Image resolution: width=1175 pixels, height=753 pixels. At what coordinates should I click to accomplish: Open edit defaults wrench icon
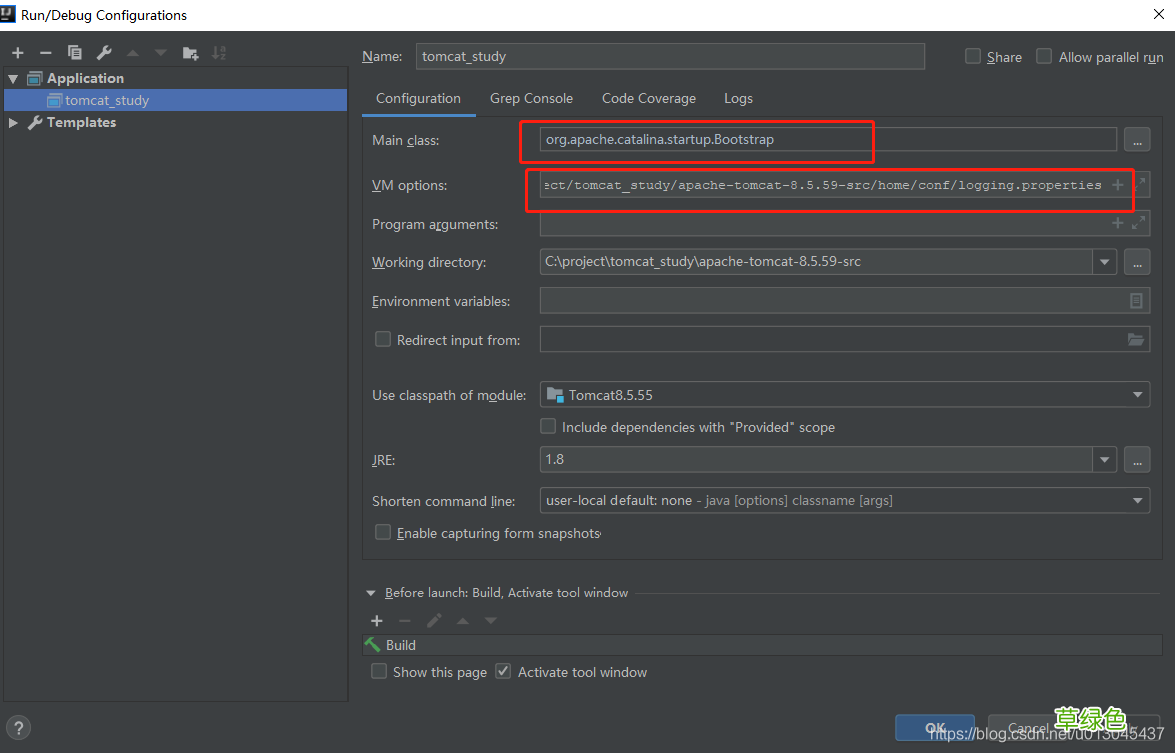pyautogui.click(x=104, y=52)
